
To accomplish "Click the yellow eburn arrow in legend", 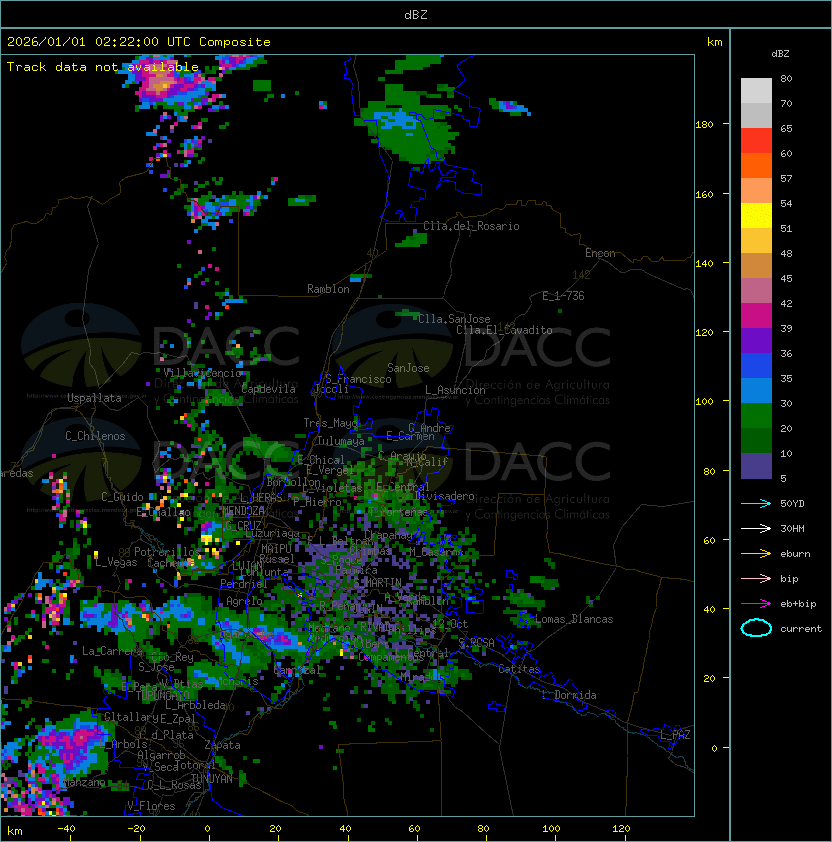I will pos(756,554).
